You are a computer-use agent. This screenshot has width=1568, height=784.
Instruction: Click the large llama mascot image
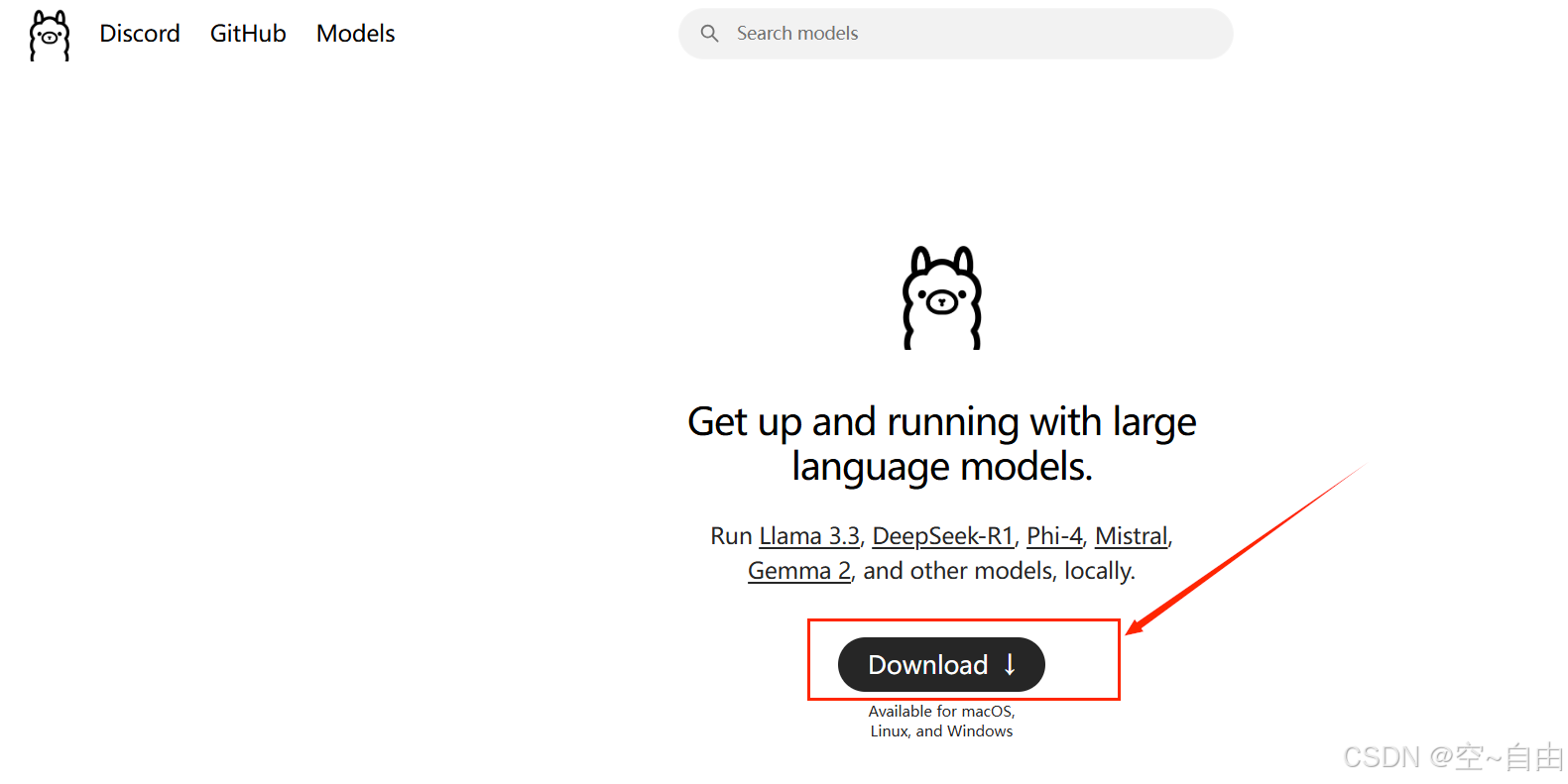click(941, 297)
